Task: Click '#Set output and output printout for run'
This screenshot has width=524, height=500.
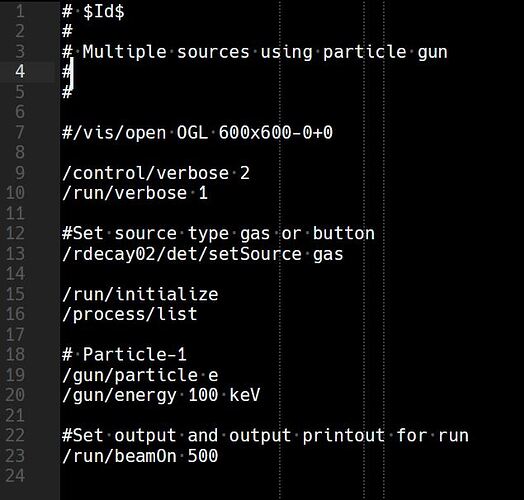Action: (265, 435)
